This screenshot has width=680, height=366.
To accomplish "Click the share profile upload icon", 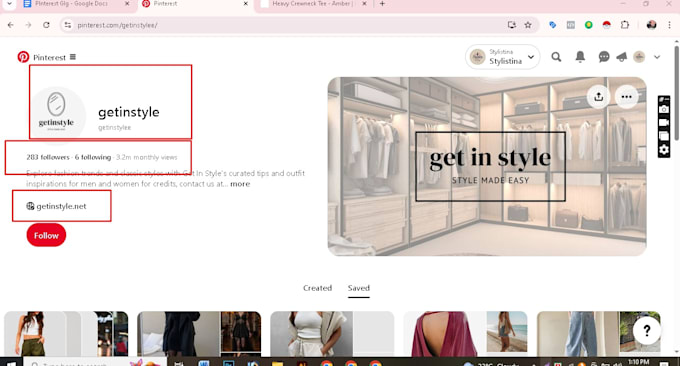I will 598,97.
